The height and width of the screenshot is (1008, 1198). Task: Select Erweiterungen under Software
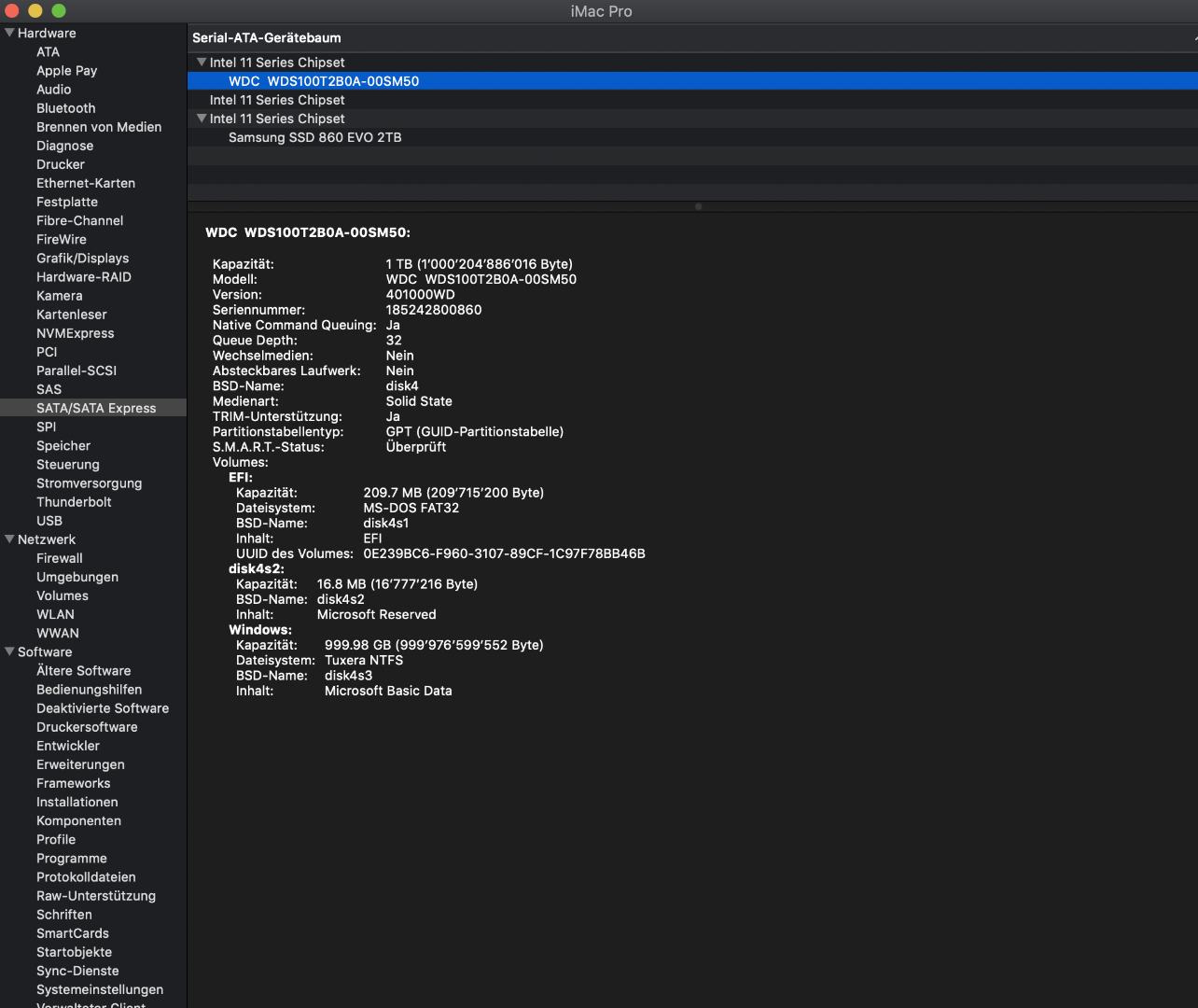(x=80, y=764)
